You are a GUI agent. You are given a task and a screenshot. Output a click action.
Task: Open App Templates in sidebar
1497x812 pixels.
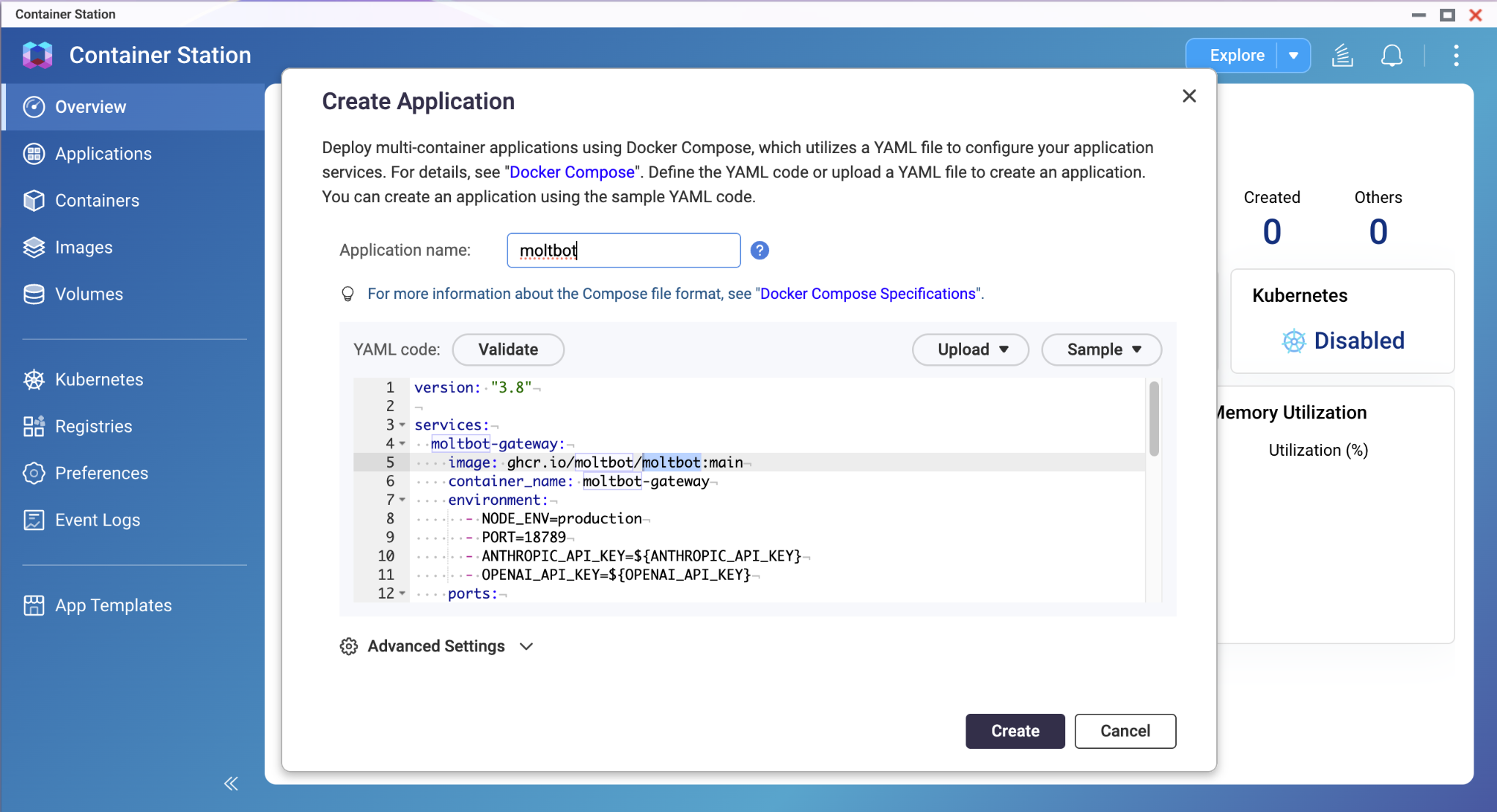[x=113, y=605]
